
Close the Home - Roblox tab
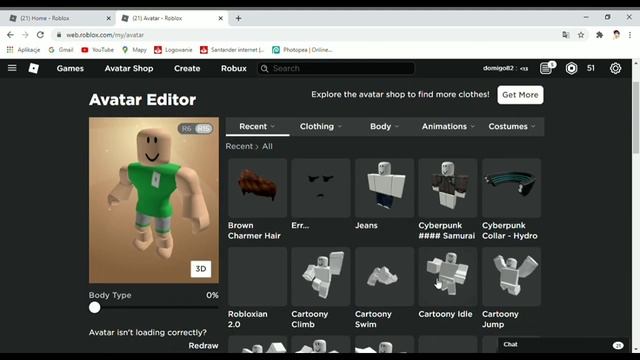click(x=108, y=18)
